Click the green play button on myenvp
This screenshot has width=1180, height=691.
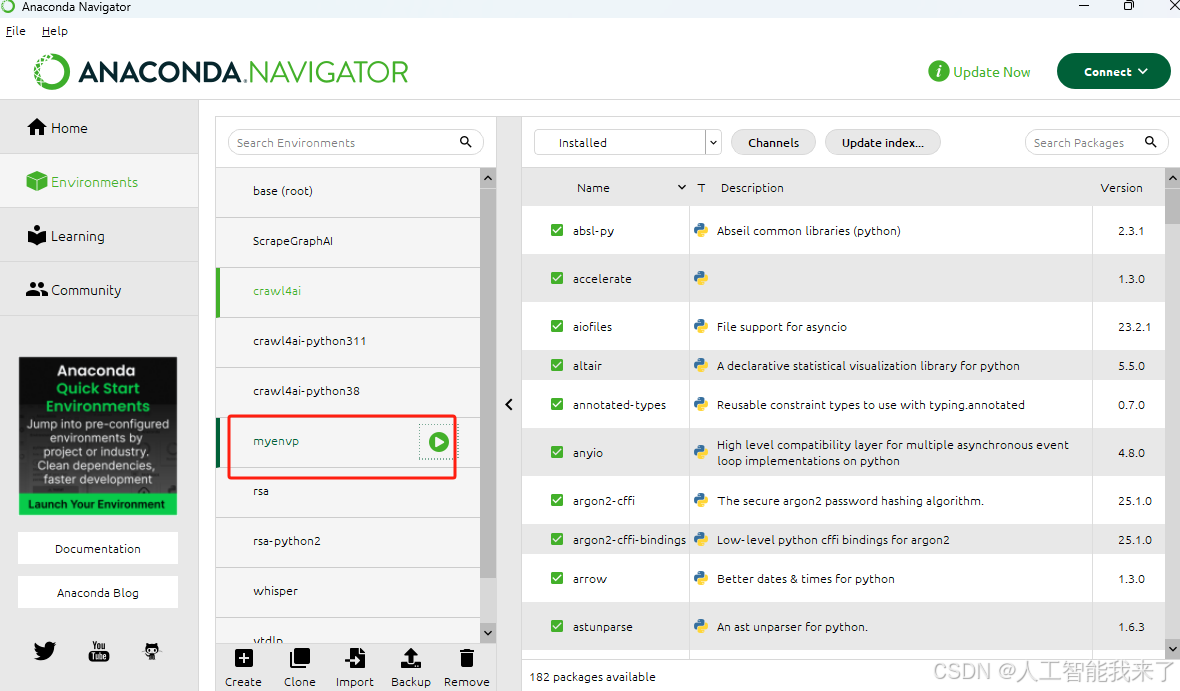pos(439,442)
